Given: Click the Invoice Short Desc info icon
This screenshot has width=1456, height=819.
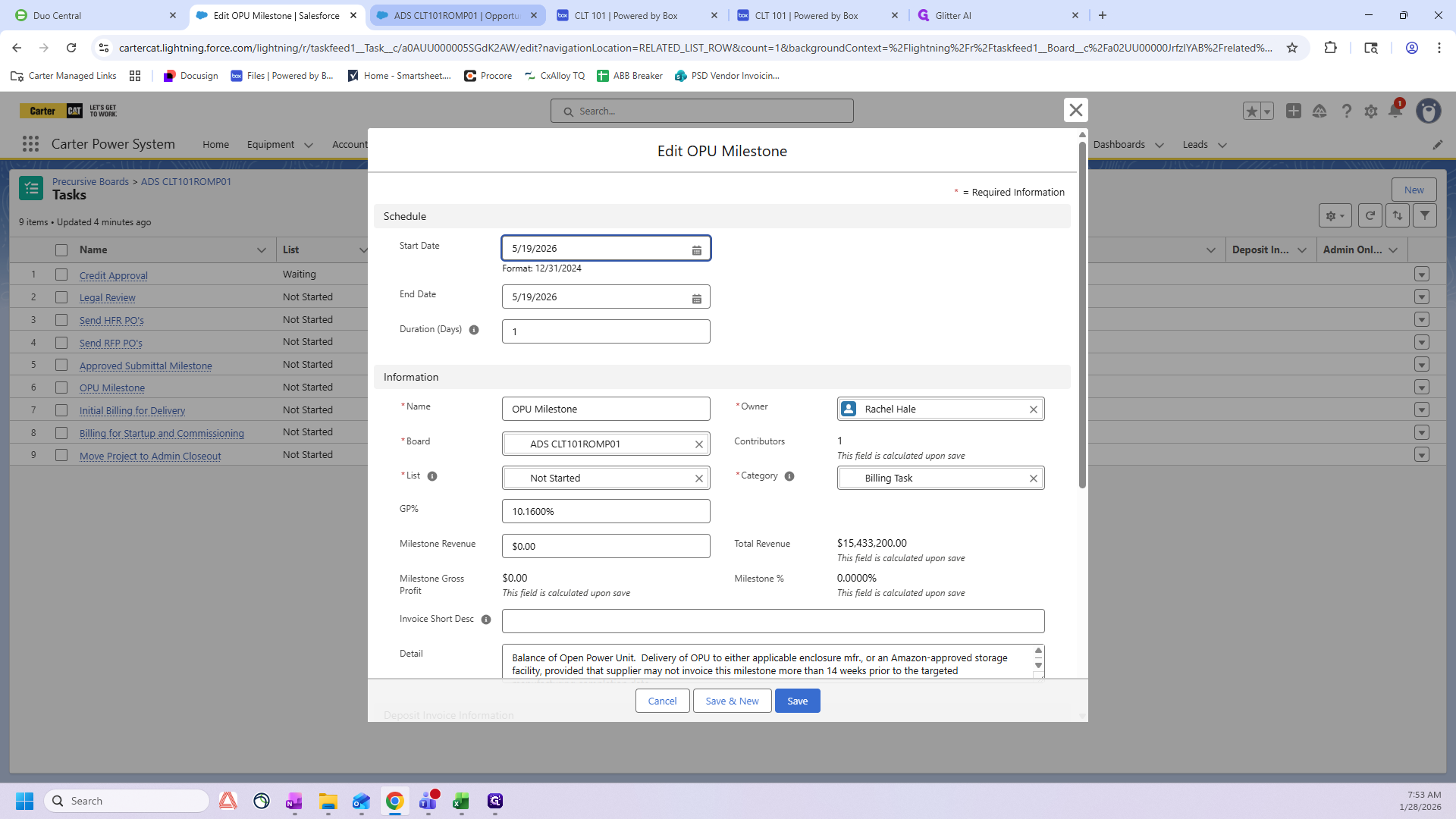Looking at the screenshot, I should pyautogui.click(x=486, y=620).
